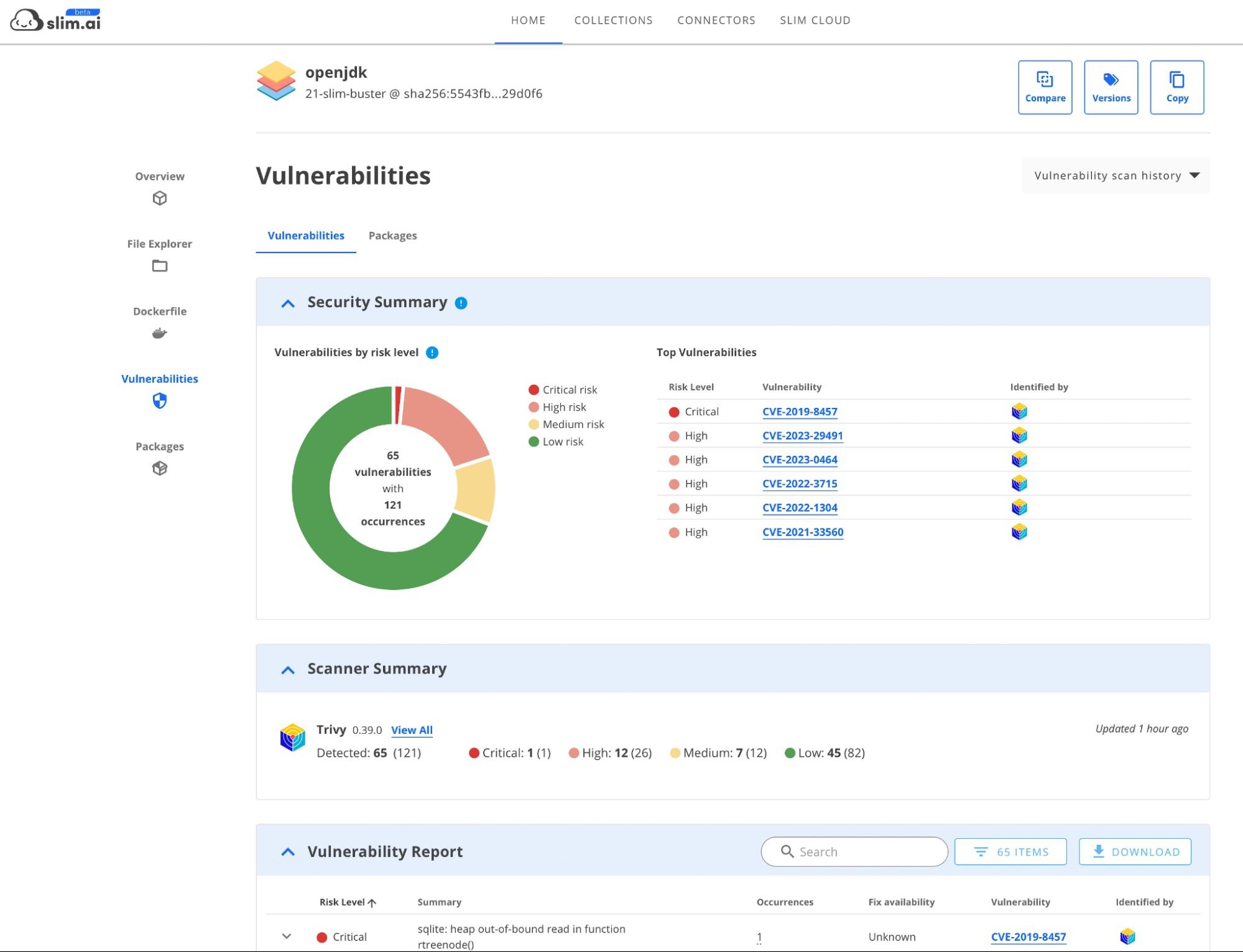Click info icon beside Vulnerabilities by risk level
Image resolution: width=1243 pixels, height=952 pixels.
click(x=432, y=353)
